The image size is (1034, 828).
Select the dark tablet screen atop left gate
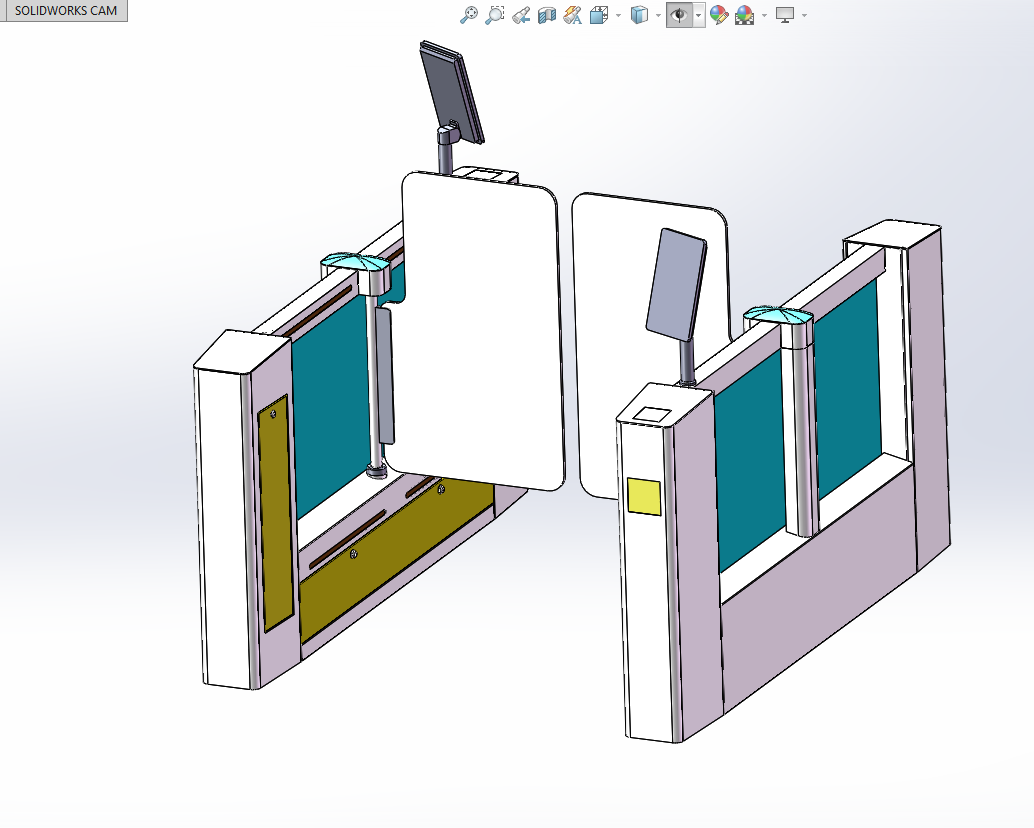[452, 92]
